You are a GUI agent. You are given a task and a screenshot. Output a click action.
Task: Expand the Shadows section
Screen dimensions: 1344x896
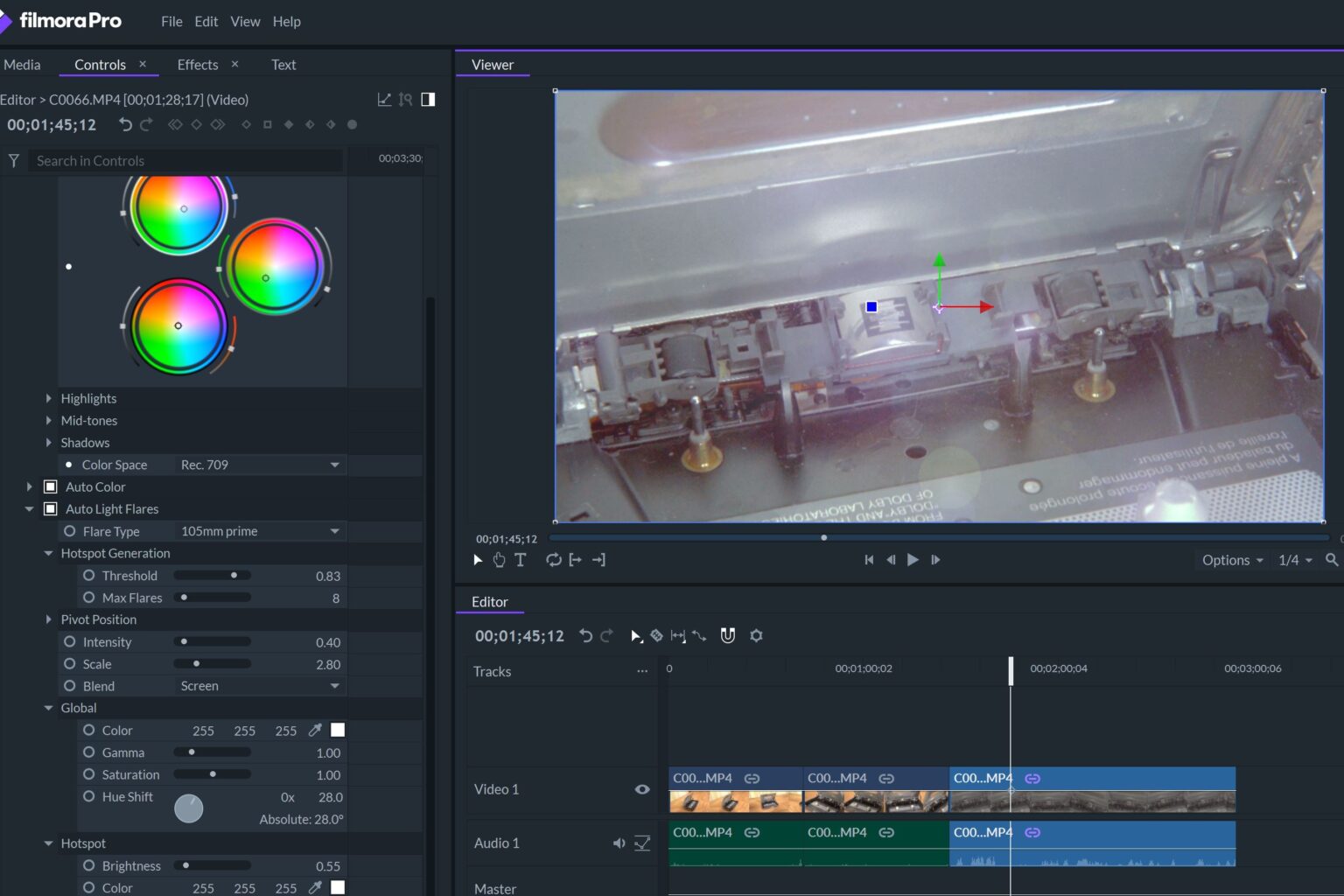click(x=49, y=443)
